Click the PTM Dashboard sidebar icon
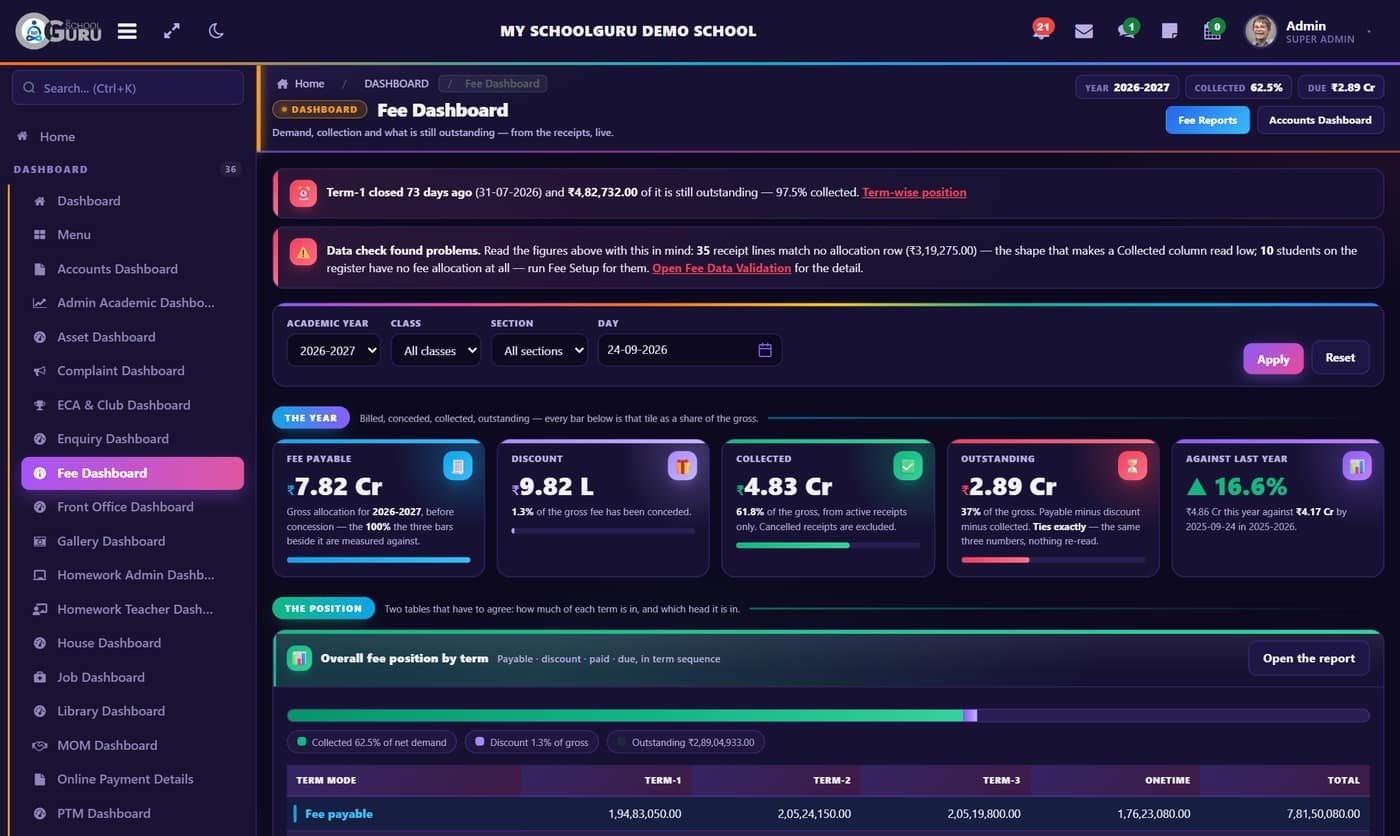Viewport: 1400px width, 836px height. [x=40, y=813]
